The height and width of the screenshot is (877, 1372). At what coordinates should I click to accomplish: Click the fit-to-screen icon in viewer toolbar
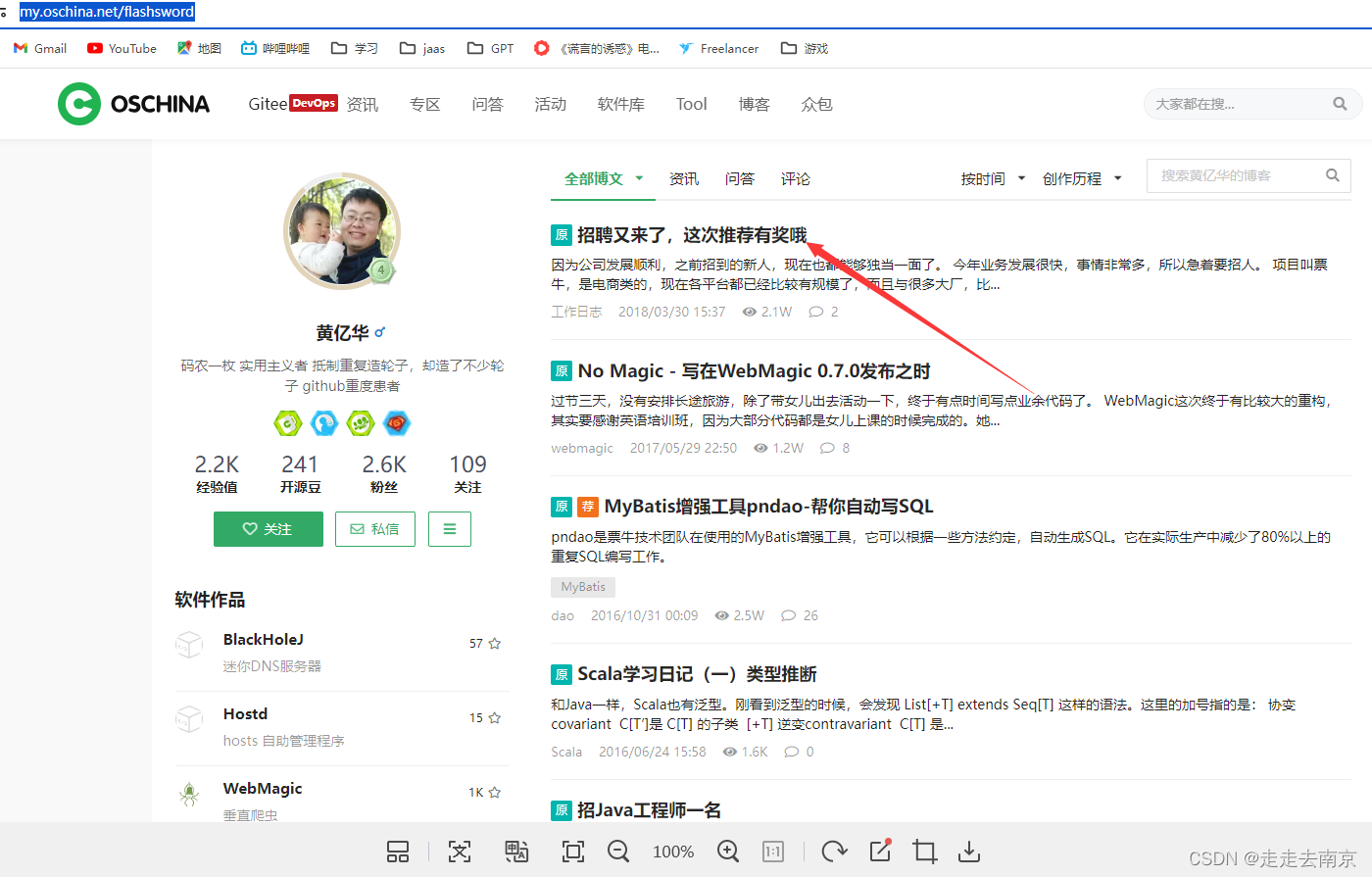(572, 851)
